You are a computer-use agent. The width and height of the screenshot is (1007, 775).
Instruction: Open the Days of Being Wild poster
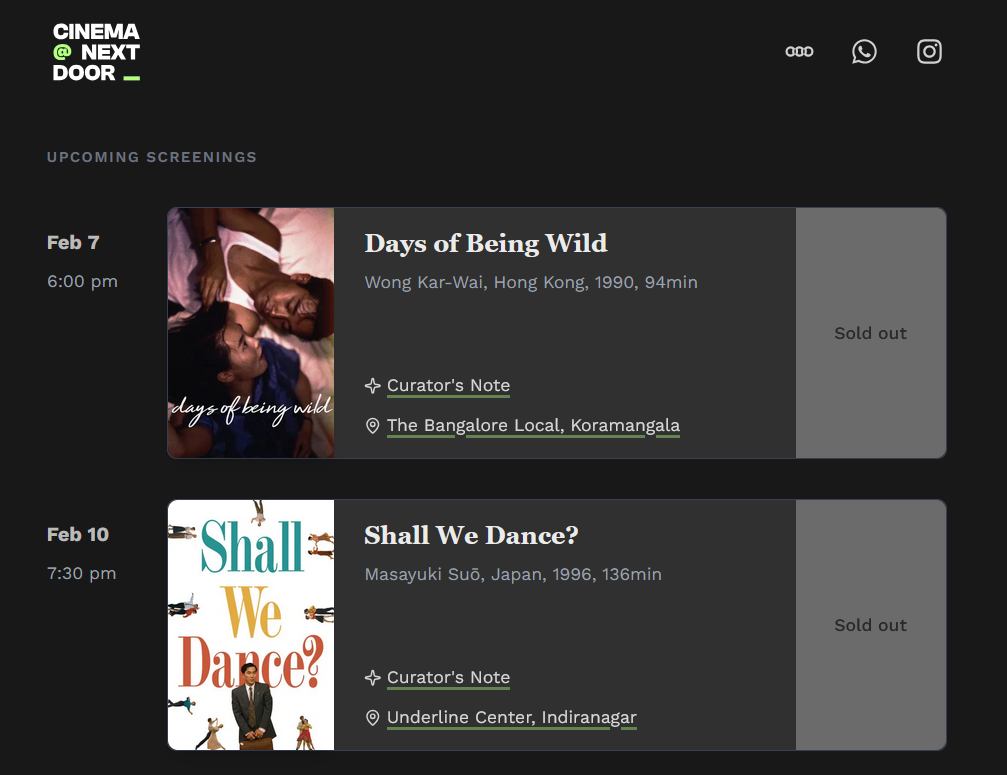click(x=251, y=333)
